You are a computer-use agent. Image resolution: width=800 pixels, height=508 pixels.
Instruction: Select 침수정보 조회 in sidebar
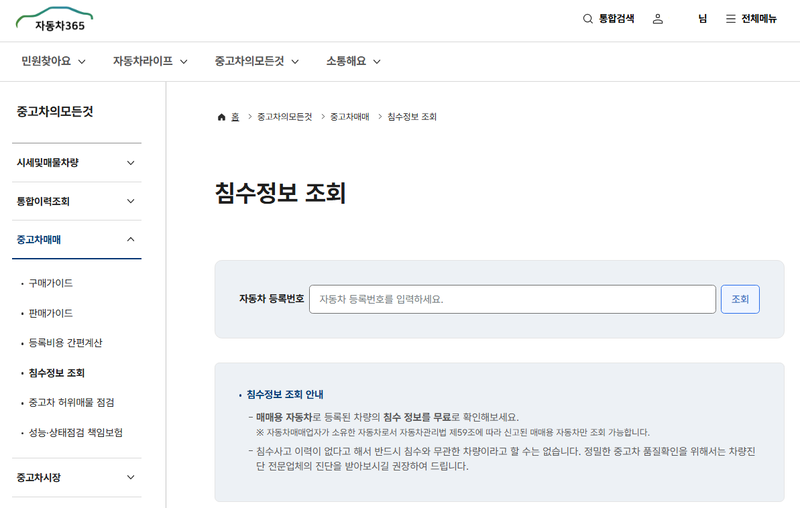click(x=57, y=373)
